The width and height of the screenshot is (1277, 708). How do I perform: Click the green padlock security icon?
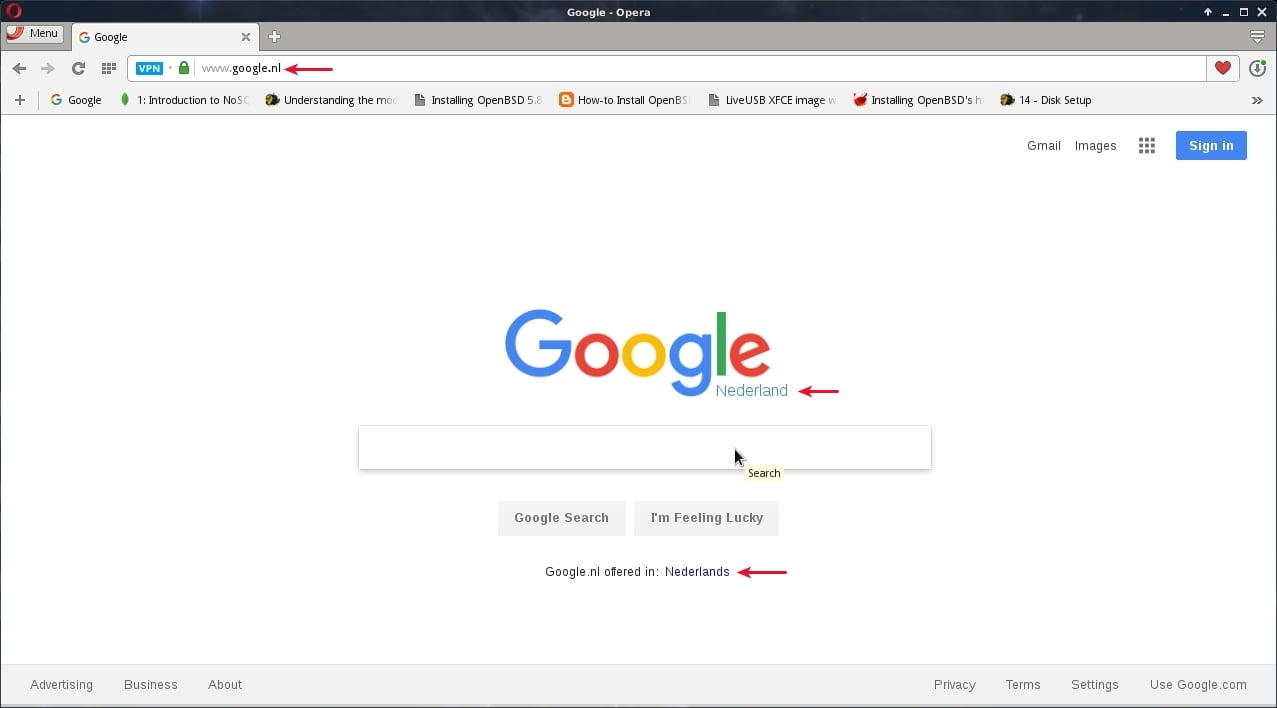184,68
